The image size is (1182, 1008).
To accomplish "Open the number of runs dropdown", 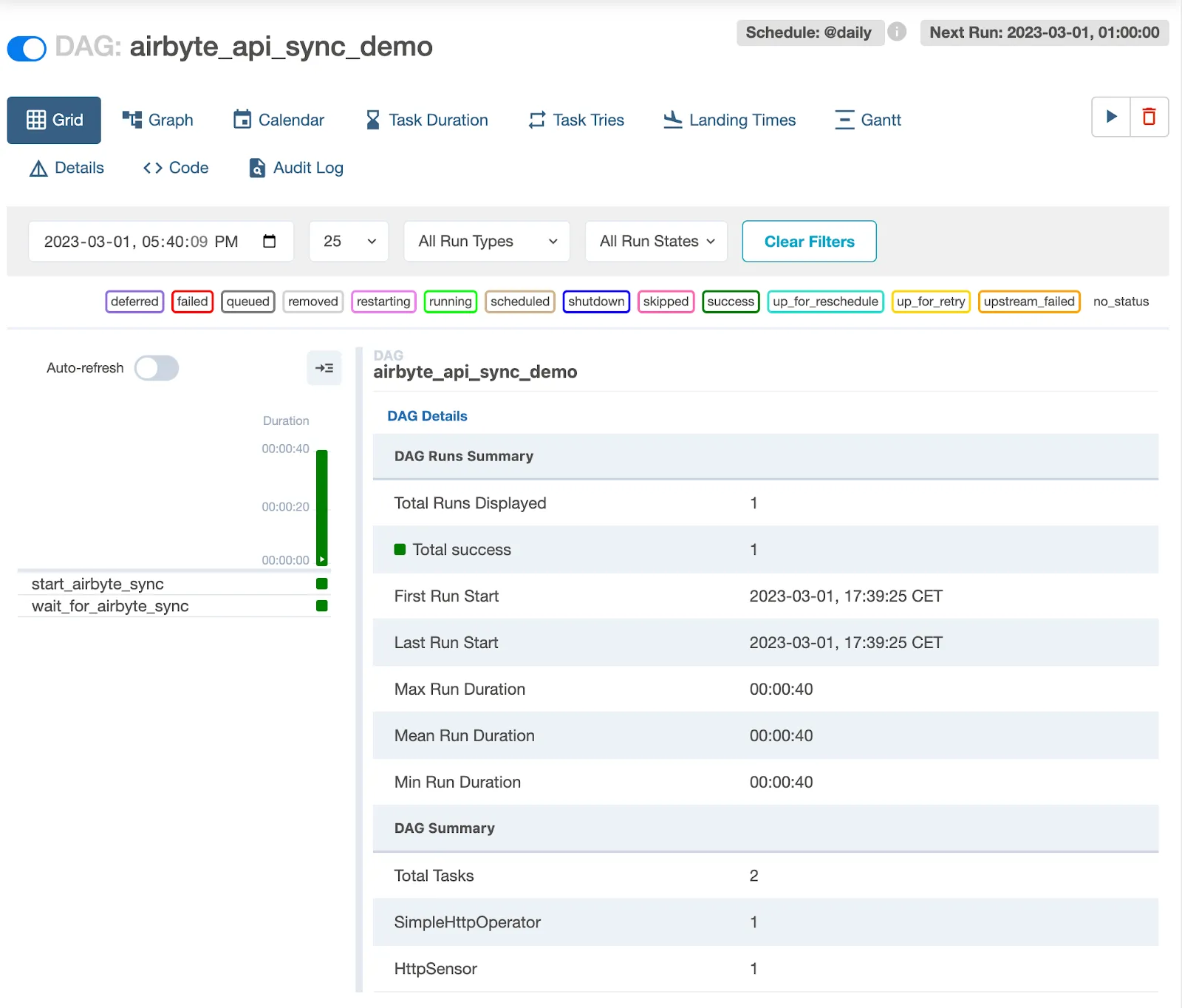I will point(349,241).
